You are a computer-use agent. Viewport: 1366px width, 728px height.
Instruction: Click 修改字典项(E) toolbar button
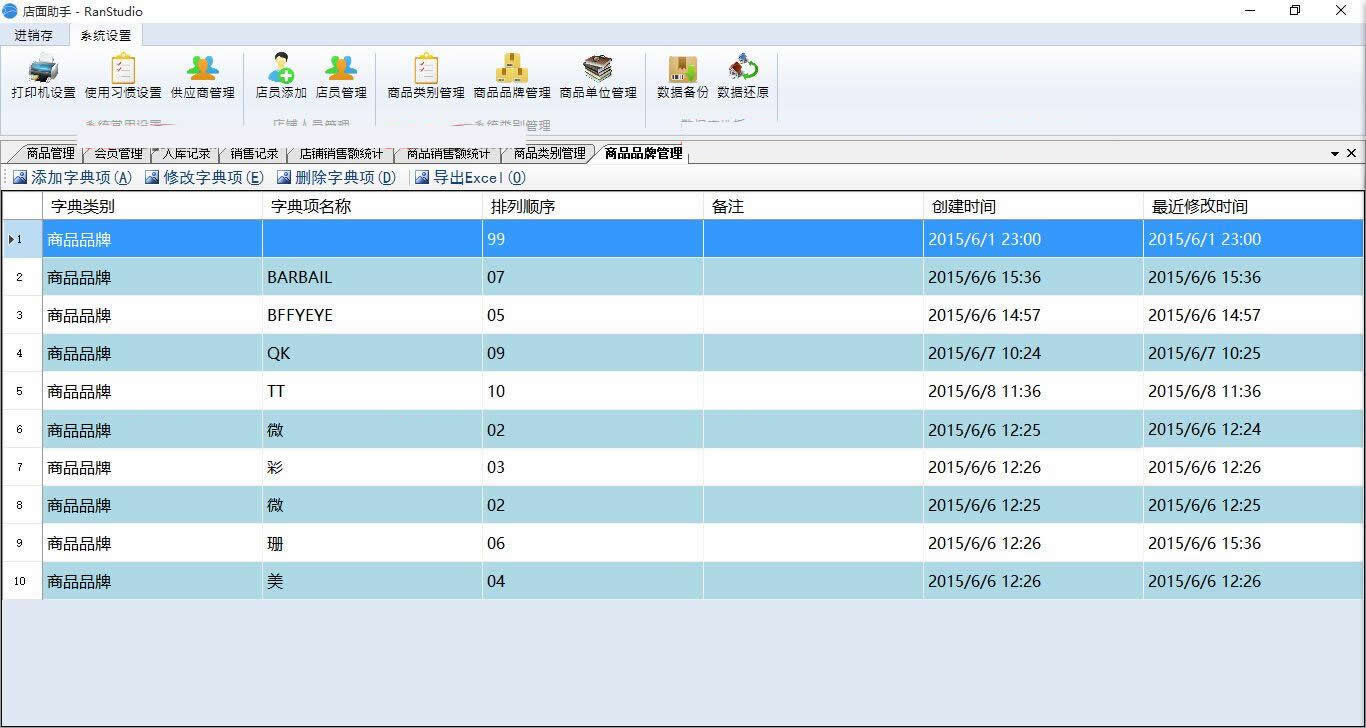tap(204, 178)
